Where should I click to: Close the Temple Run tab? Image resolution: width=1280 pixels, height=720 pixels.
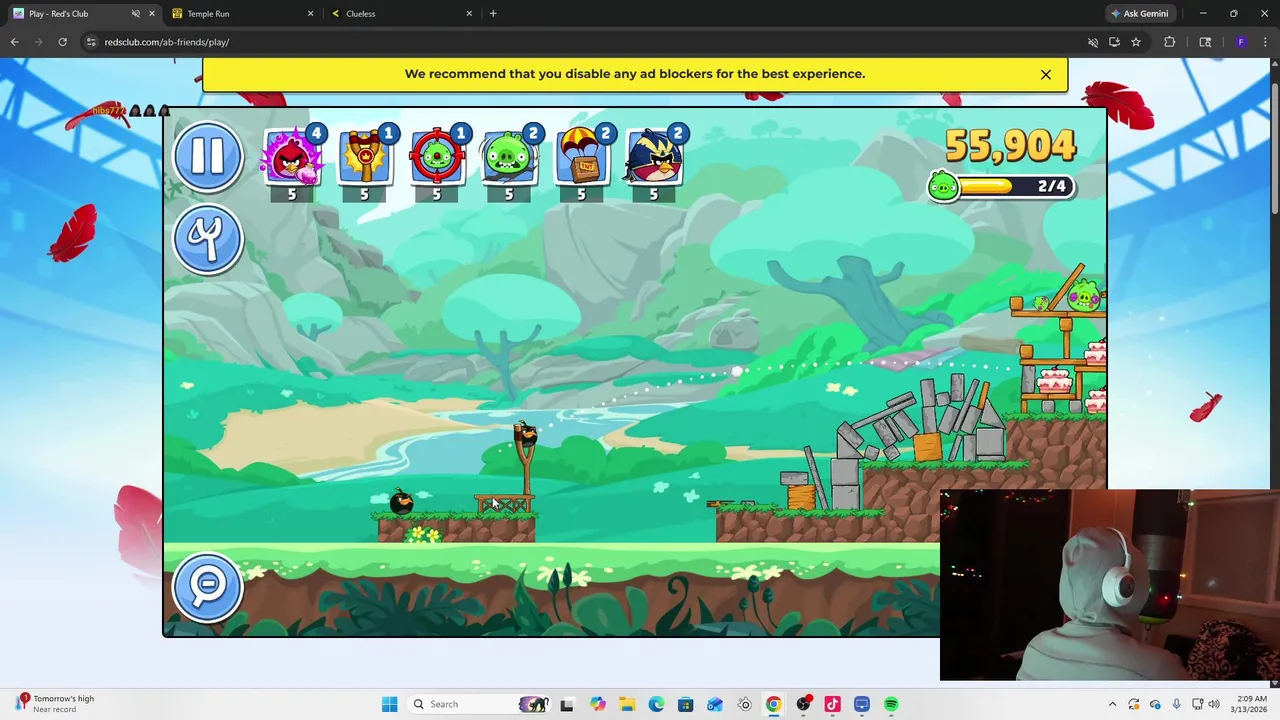[310, 14]
